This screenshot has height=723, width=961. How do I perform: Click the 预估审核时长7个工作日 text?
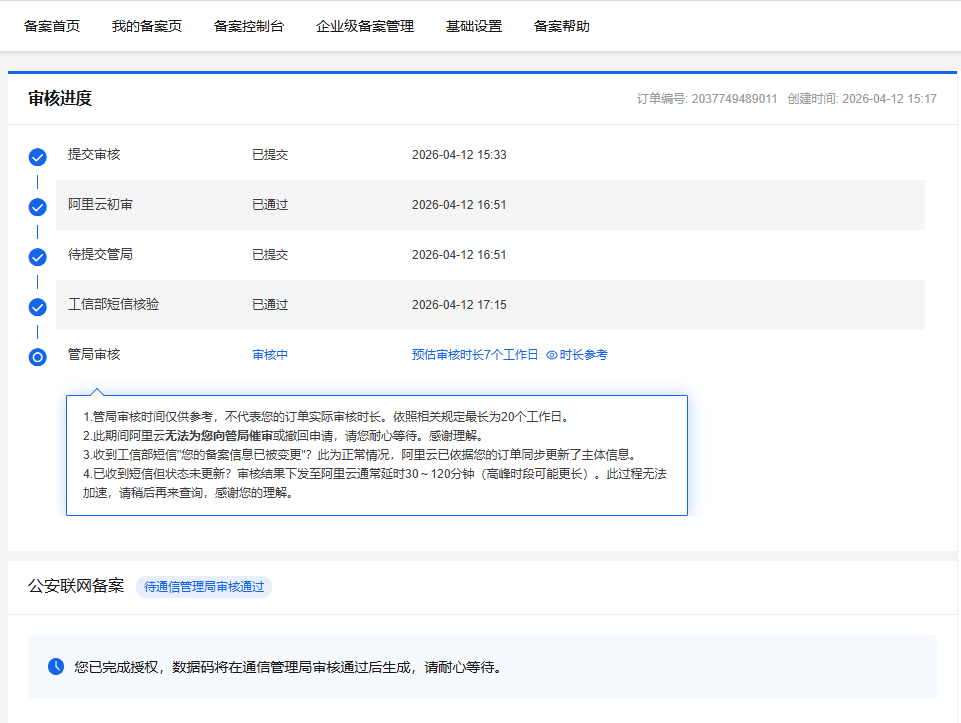pos(475,355)
